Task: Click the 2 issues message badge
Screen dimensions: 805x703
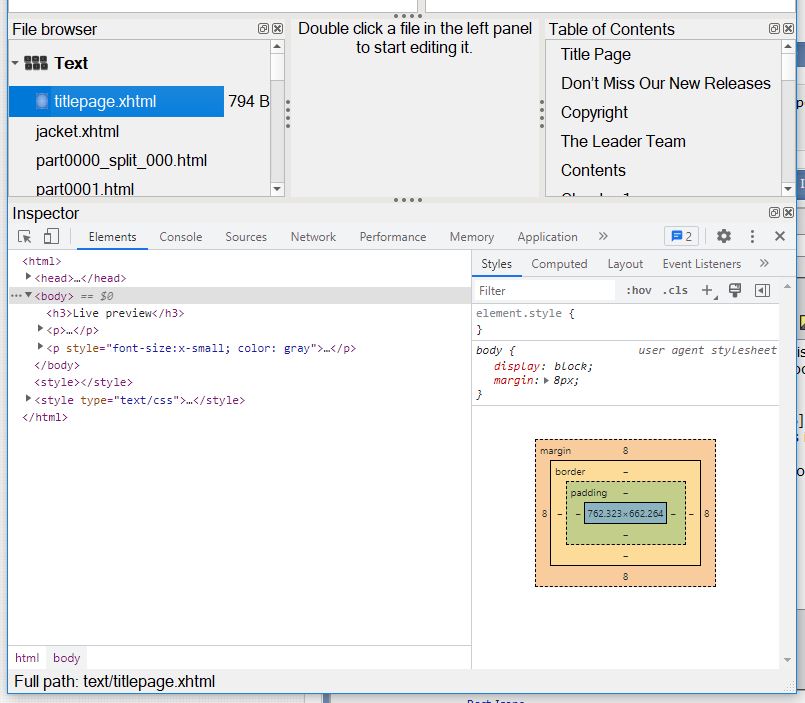Action: (x=681, y=237)
